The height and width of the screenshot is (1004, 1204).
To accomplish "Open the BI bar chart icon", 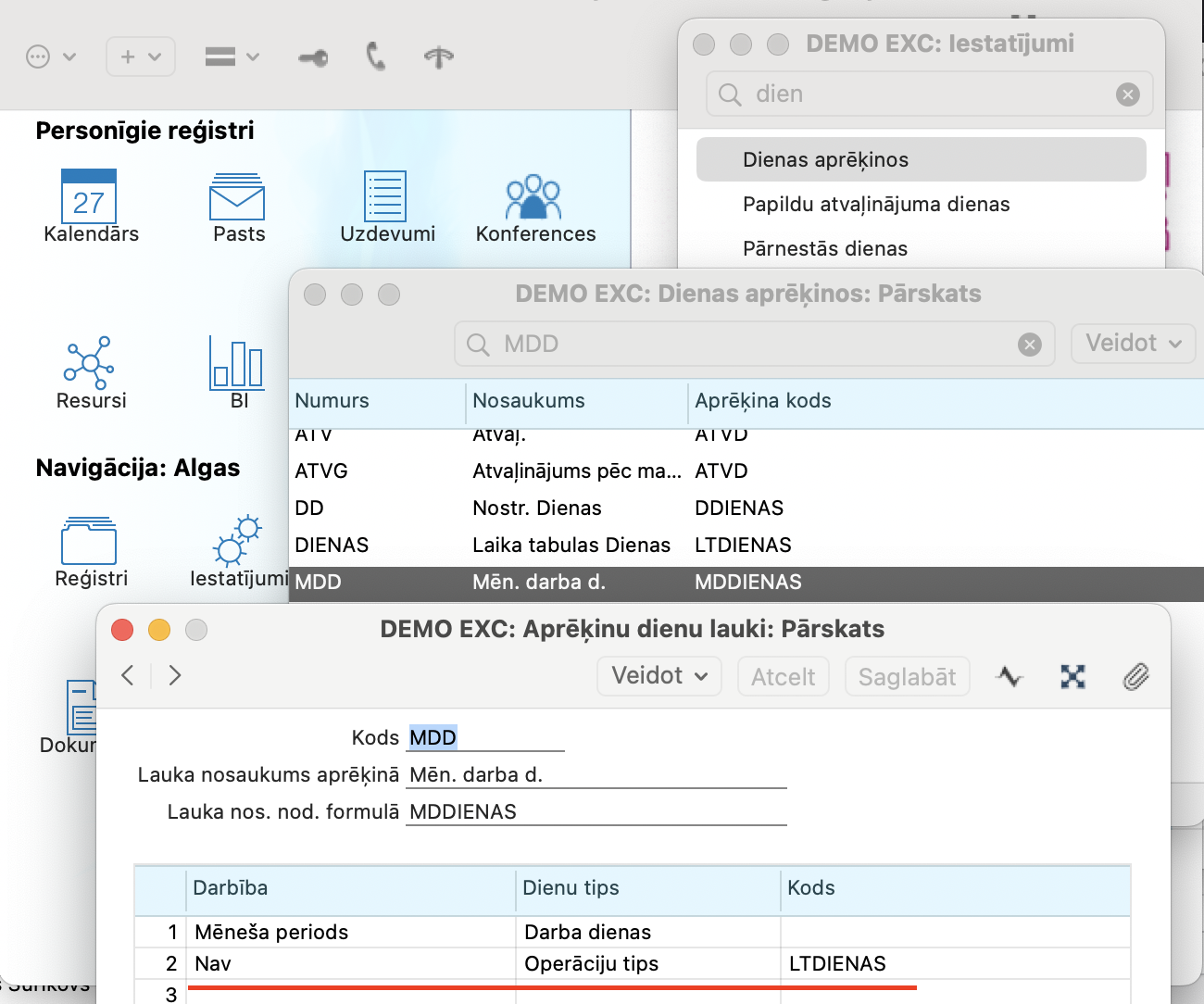I will [x=237, y=363].
